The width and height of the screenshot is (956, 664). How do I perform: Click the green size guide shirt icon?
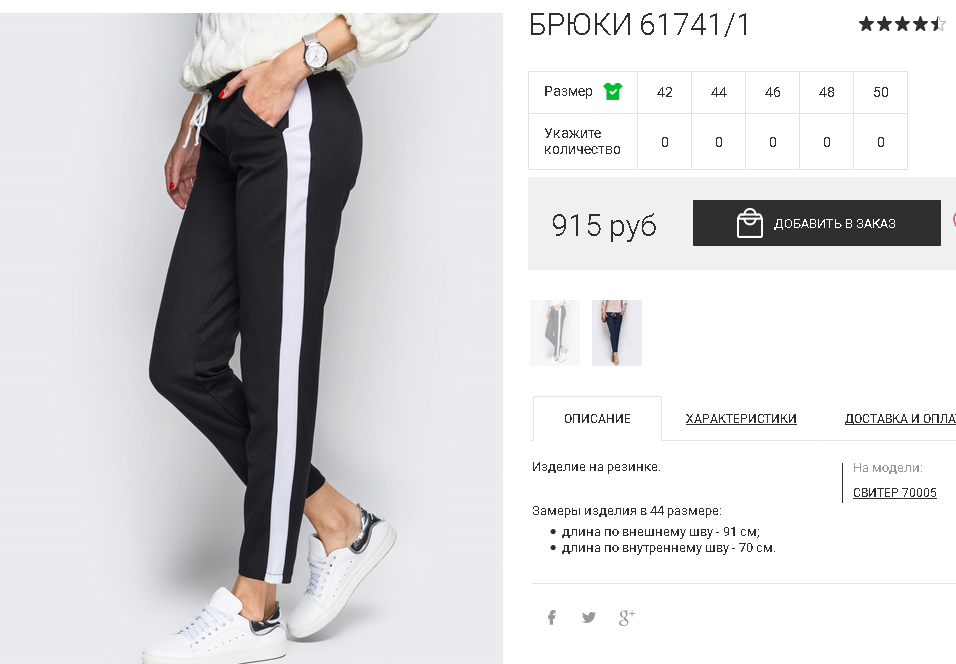(x=612, y=91)
